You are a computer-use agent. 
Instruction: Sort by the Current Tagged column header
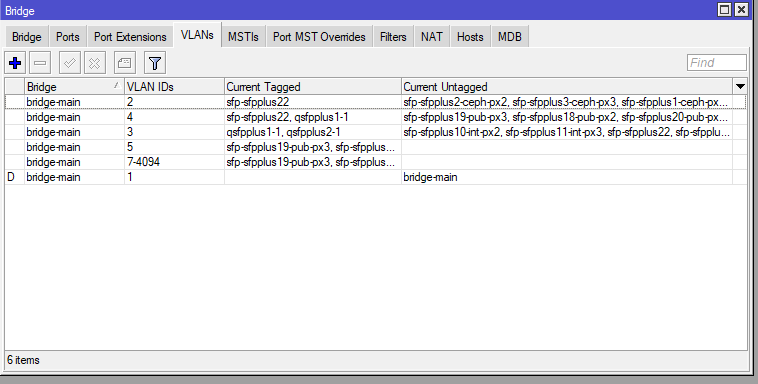tap(313, 87)
